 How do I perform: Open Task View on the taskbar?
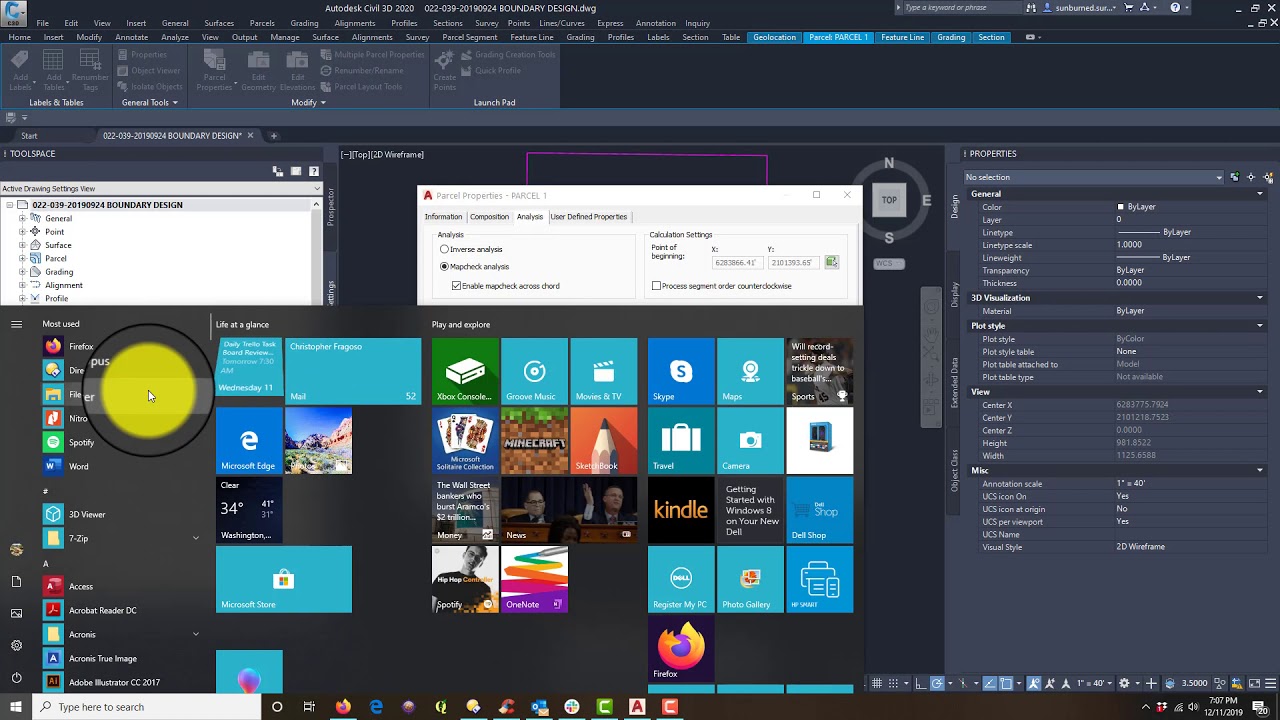[309, 707]
